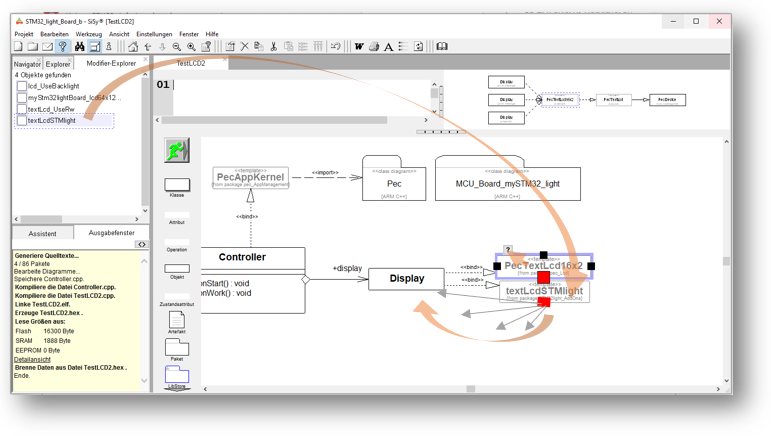
Task: Check the lcd_UseBacklight checkbox
Action: (x=21, y=87)
